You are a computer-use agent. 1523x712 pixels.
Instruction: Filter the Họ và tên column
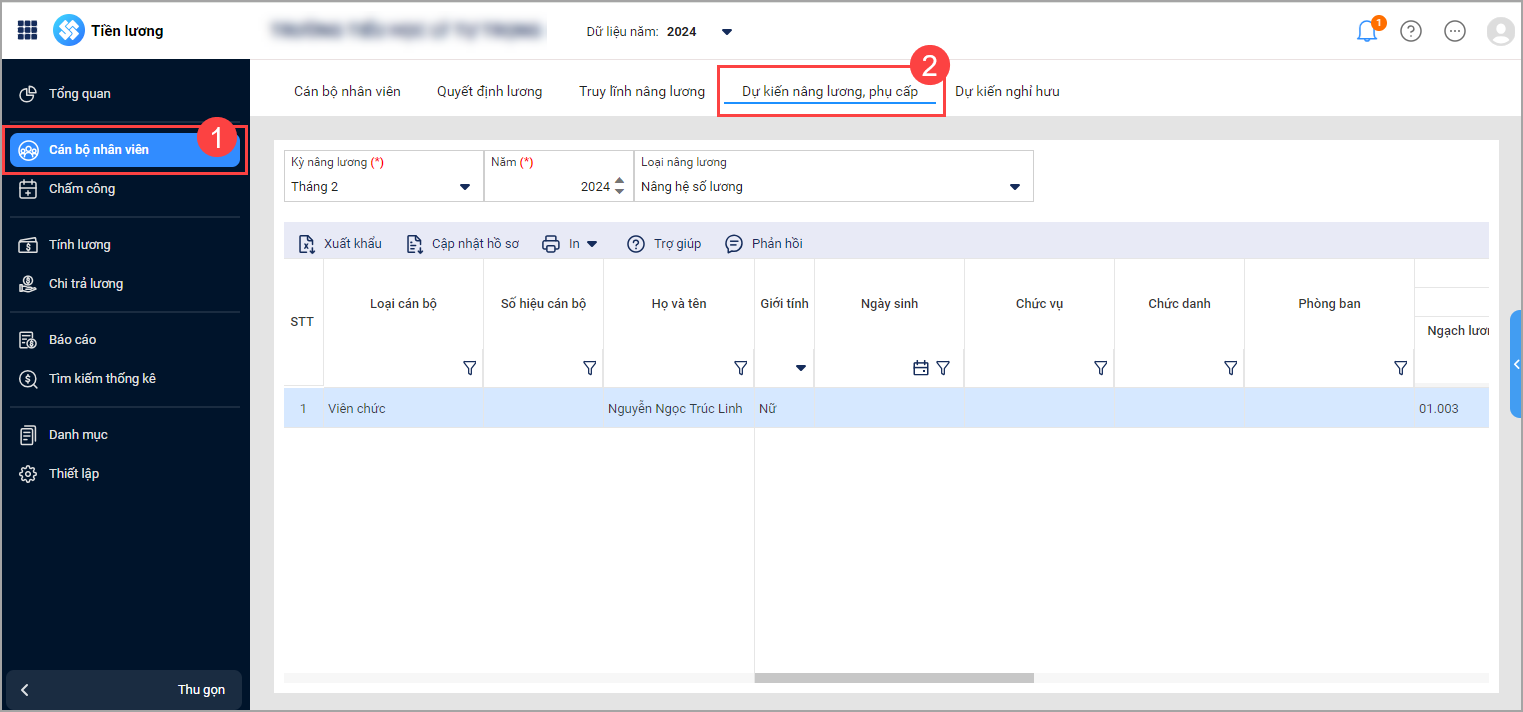point(741,368)
